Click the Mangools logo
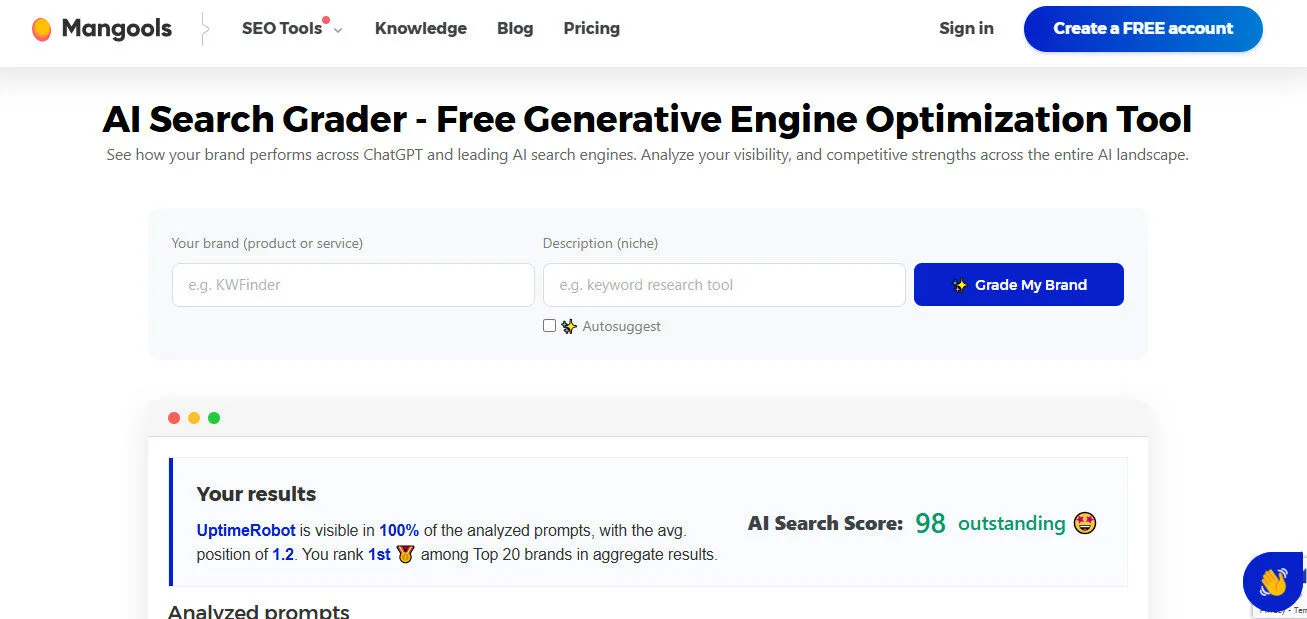Image resolution: width=1307 pixels, height=619 pixels. pos(99,28)
